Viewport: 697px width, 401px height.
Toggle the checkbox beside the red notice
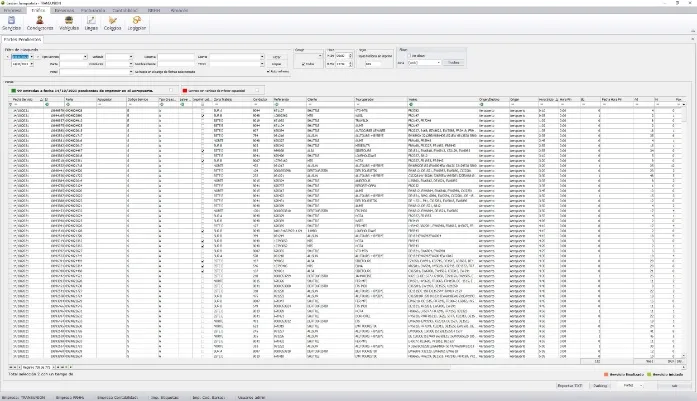tap(257, 90)
